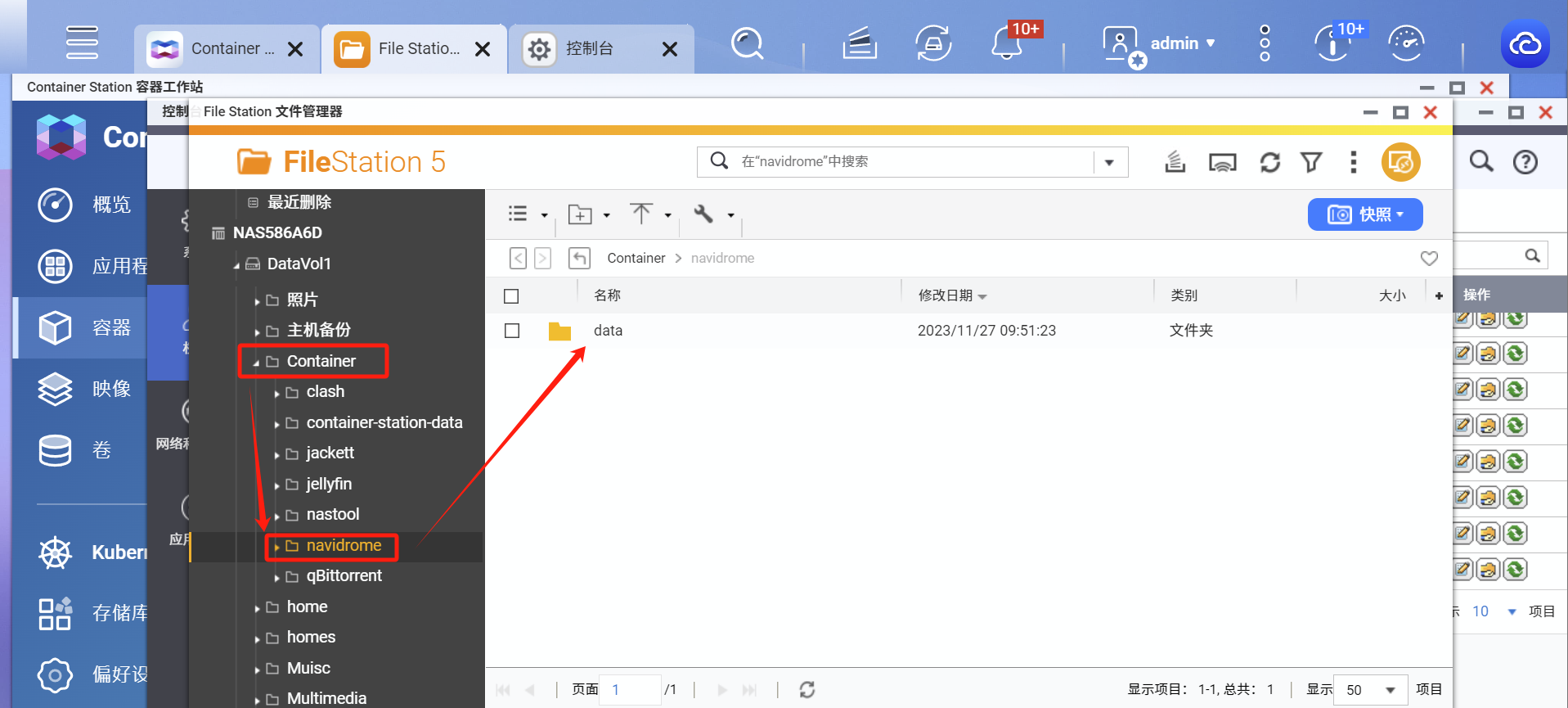Click the orange Qsync snapshot circle icon
This screenshot has height=708, width=1568.
click(x=1401, y=162)
